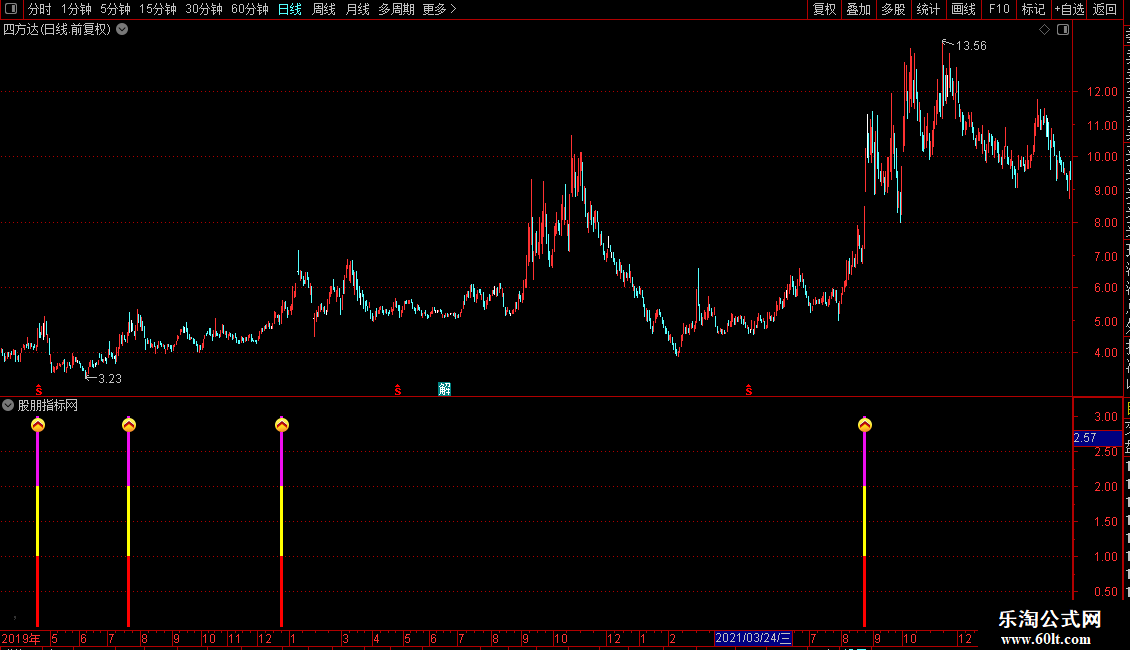Viewport: 1130px width, 650px height.
Task: Click the diamond icon above the chart
Action: 1044,30
